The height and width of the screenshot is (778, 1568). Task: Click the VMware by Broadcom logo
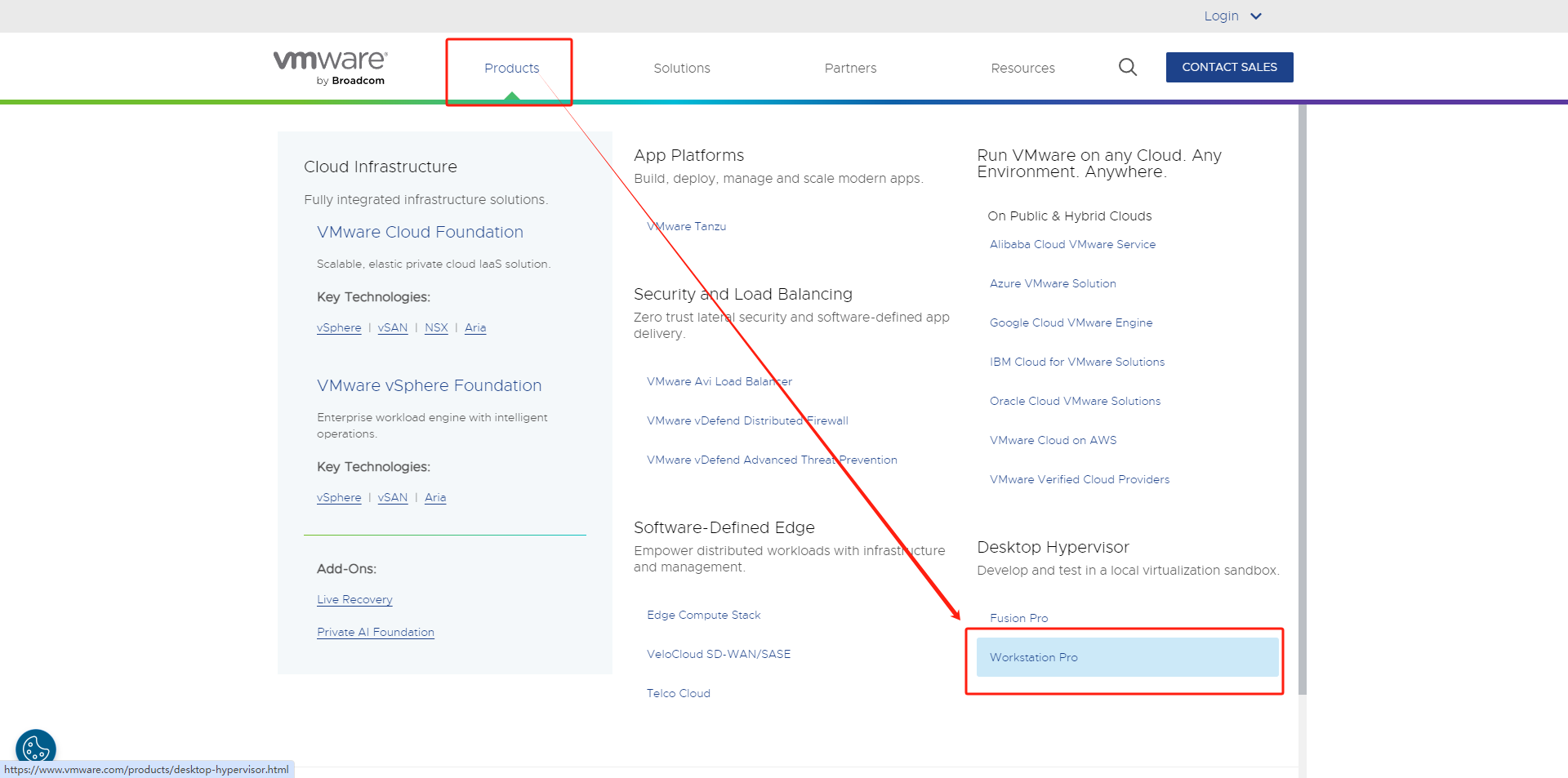point(330,68)
